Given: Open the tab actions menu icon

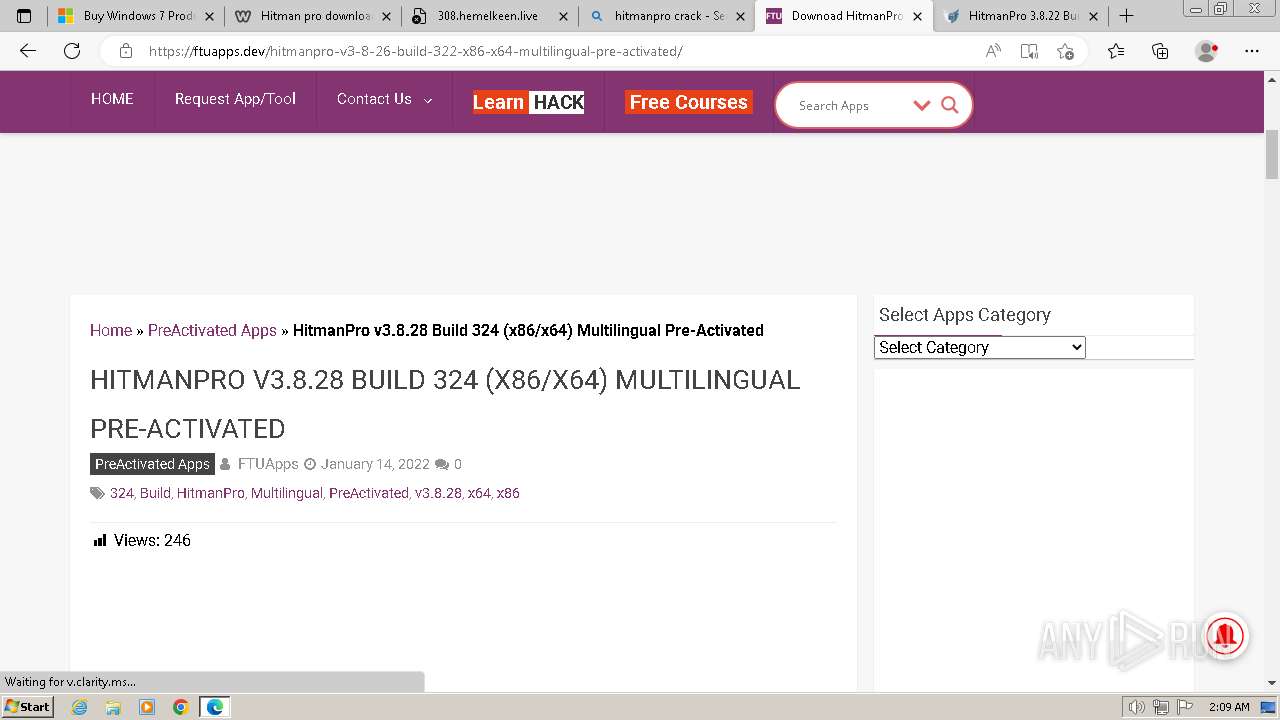Looking at the screenshot, I should click(24, 16).
